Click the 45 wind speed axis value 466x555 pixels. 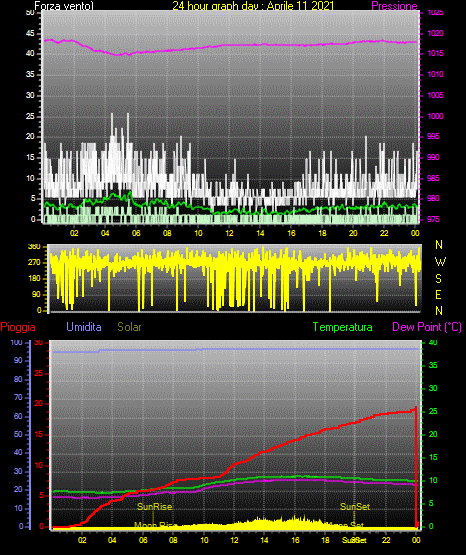(x=30, y=33)
